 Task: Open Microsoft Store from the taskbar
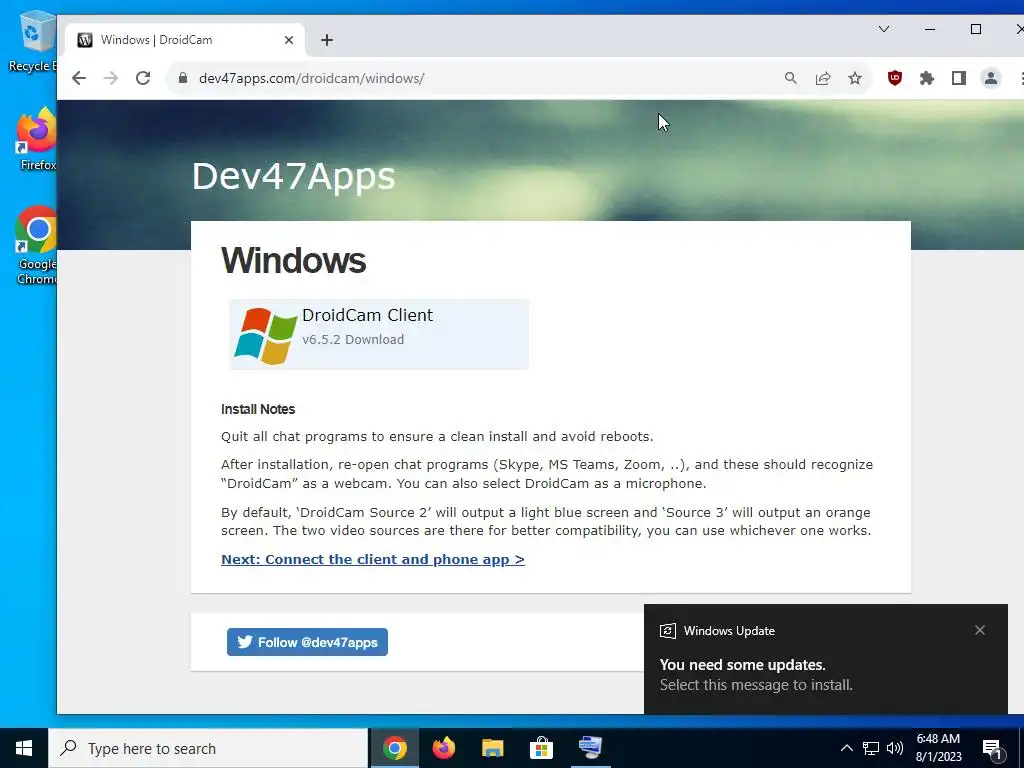[x=541, y=748]
